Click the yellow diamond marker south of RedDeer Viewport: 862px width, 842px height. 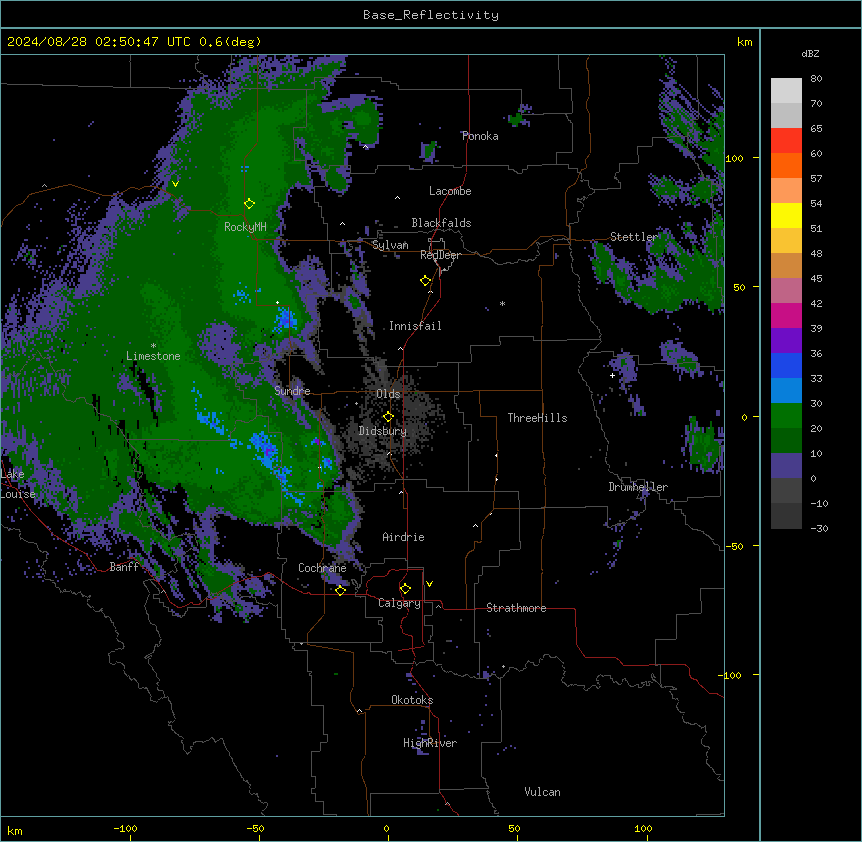coord(426,281)
